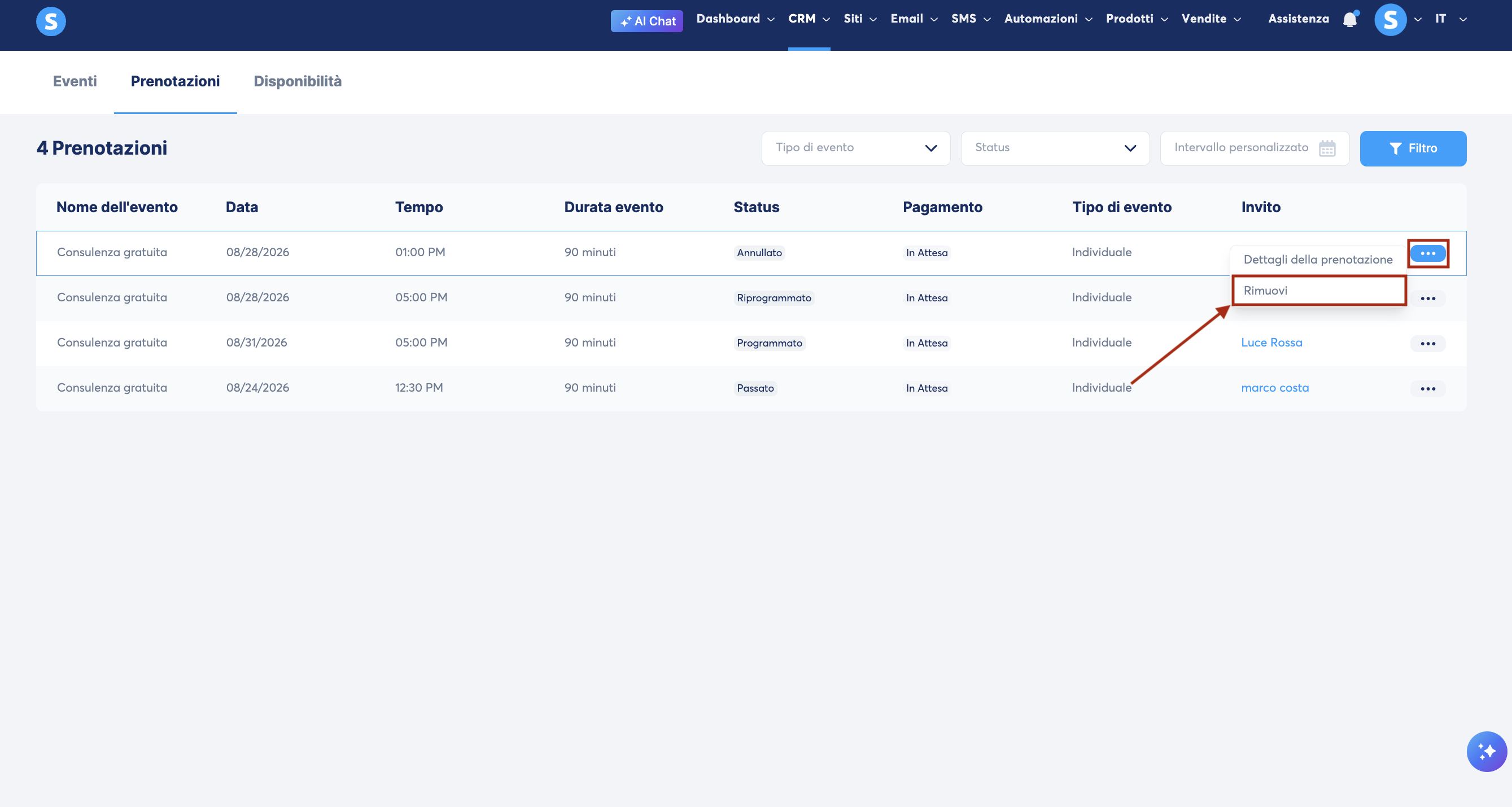Viewport: 1512px width, 807px height.
Task: Click the Systeme logo in the header
Action: [x=51, y=21]
